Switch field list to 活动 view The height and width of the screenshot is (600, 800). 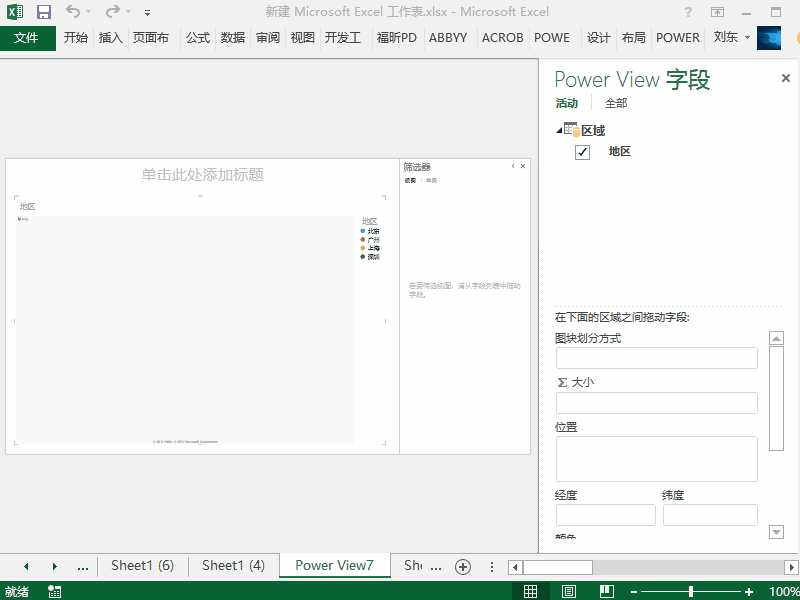point(566,103)
